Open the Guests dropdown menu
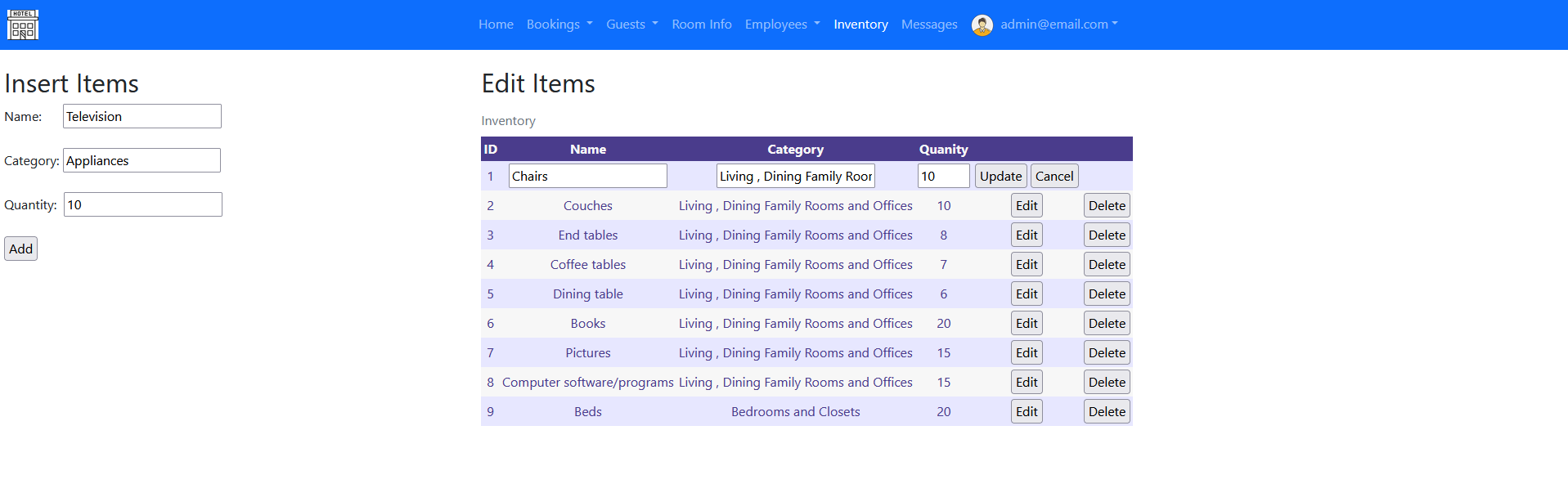This screenshot has height=493, width=1568. [631, 25]
